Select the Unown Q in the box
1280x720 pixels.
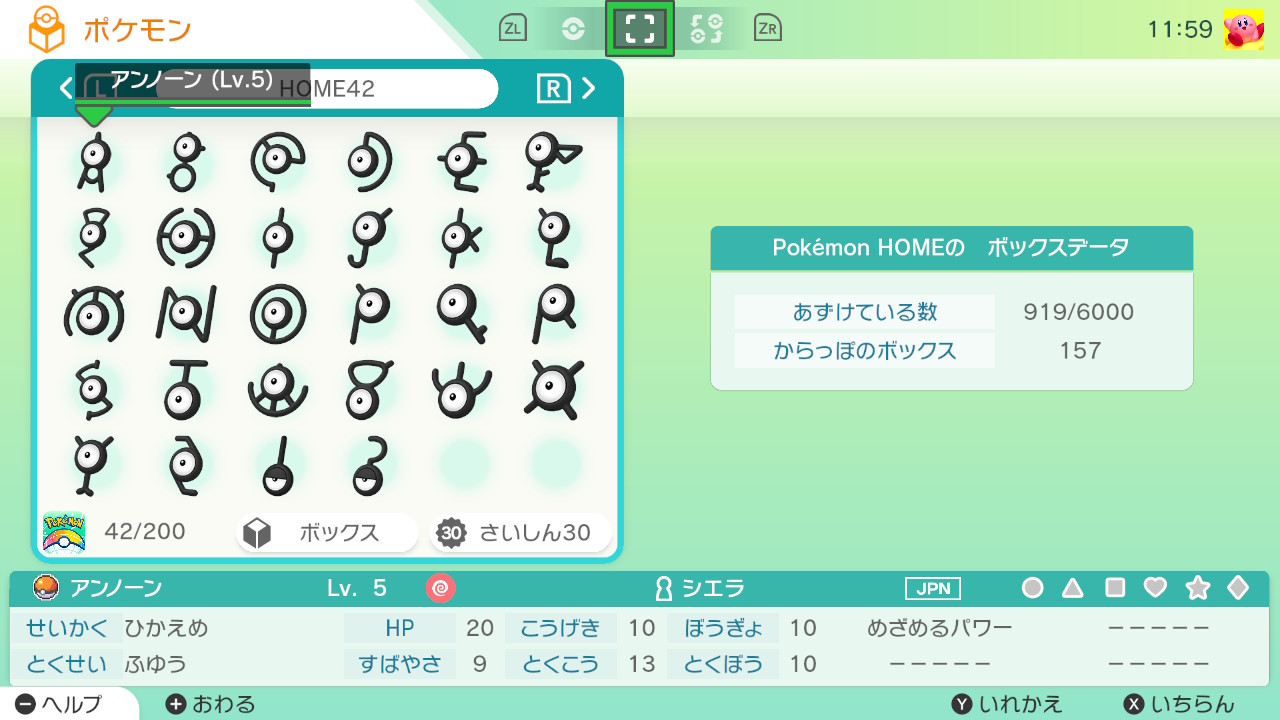pyautogui.click(x=462, y=314)
